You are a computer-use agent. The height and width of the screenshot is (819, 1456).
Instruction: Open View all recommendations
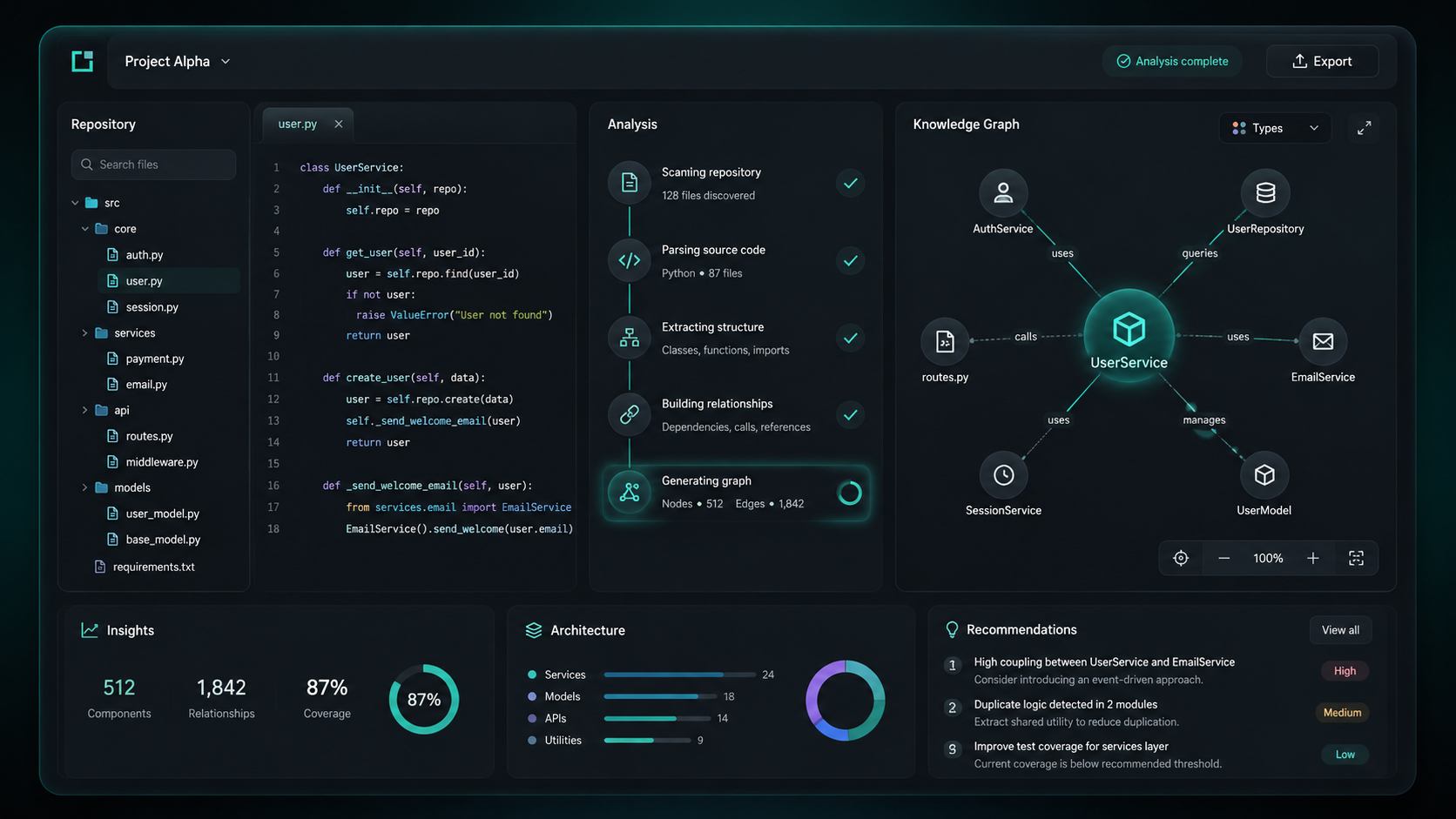tap(1340, 630)
